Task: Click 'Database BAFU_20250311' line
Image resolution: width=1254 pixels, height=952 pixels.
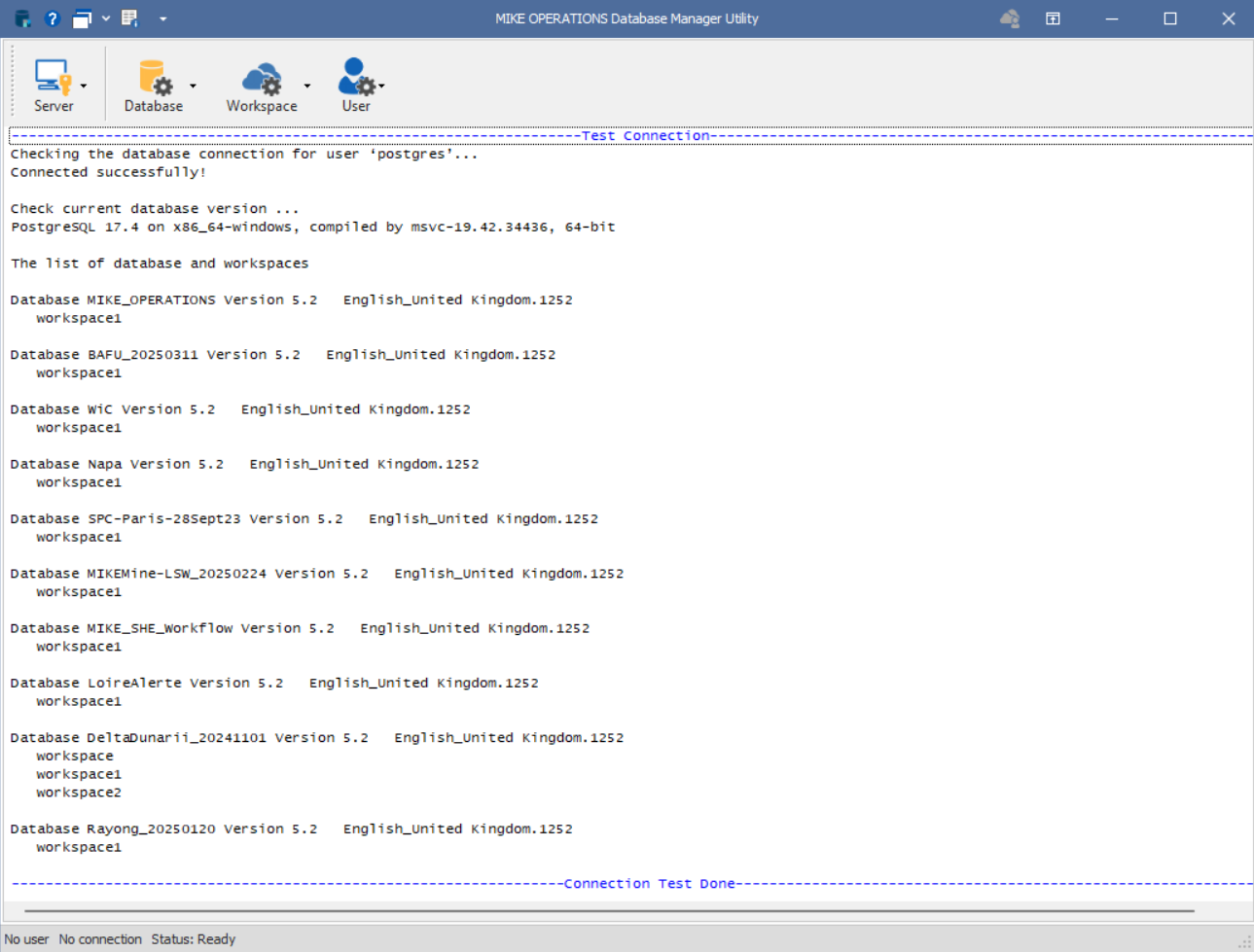Action: click(x=283, y=354)
